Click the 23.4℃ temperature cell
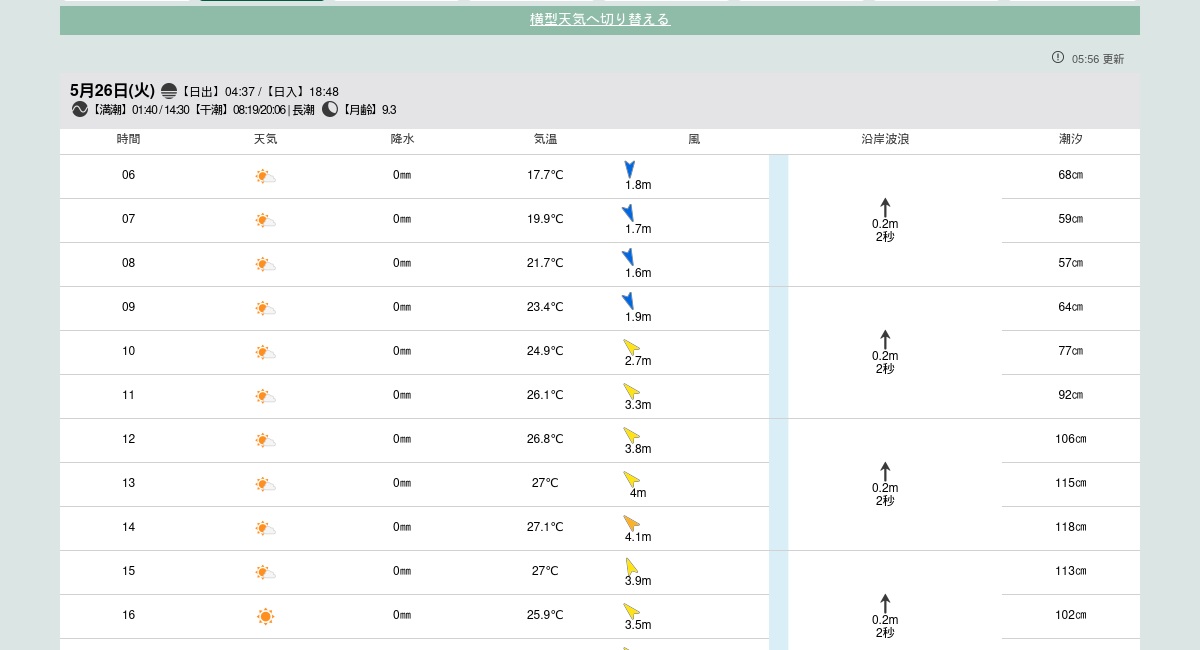 tap(545, 307)
